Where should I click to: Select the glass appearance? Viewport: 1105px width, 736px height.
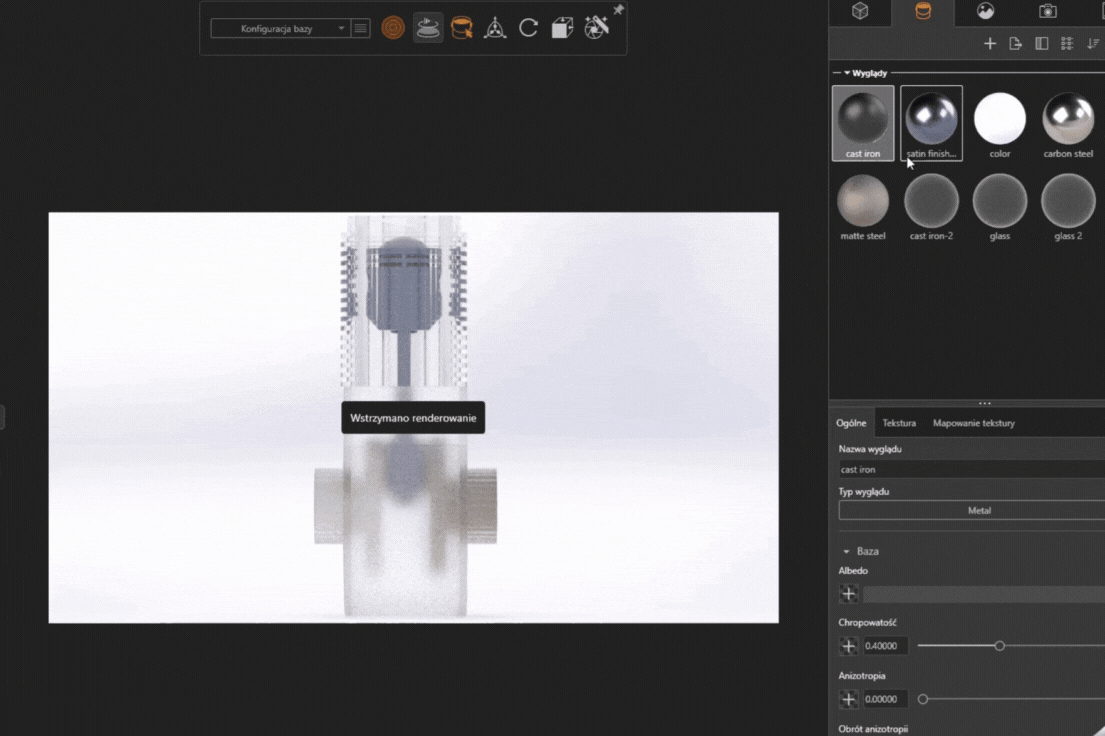point(999,207)
